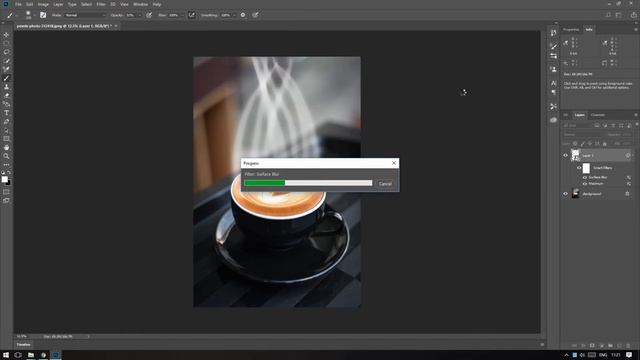Open the Opacity slider arrow in options bar
The image size is (640, 360).
pyautogui.click(x=140, y=15)
